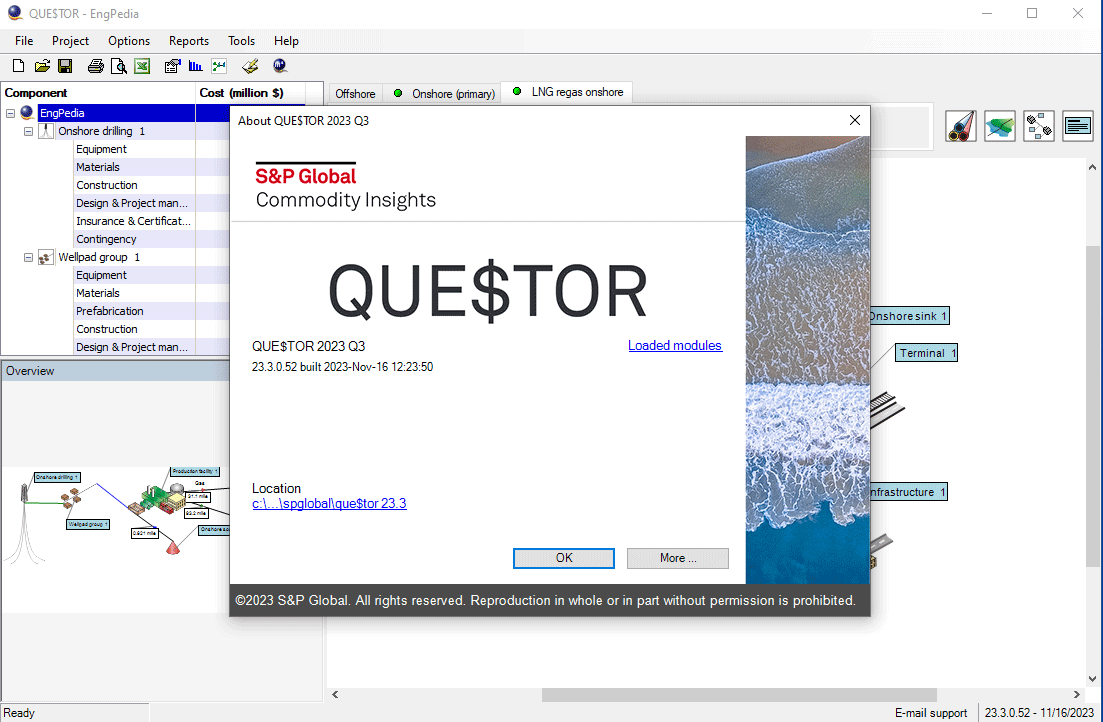Click the Onshore sink 1 label in diagram
1103x722 pixels.
(909, 316)
